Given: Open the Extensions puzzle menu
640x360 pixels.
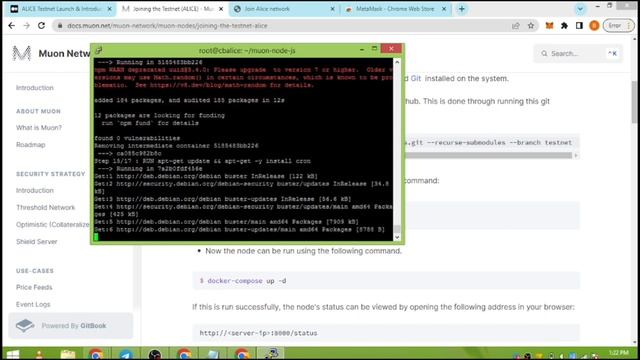Looking at the screenshot, I should coord(564,26).
